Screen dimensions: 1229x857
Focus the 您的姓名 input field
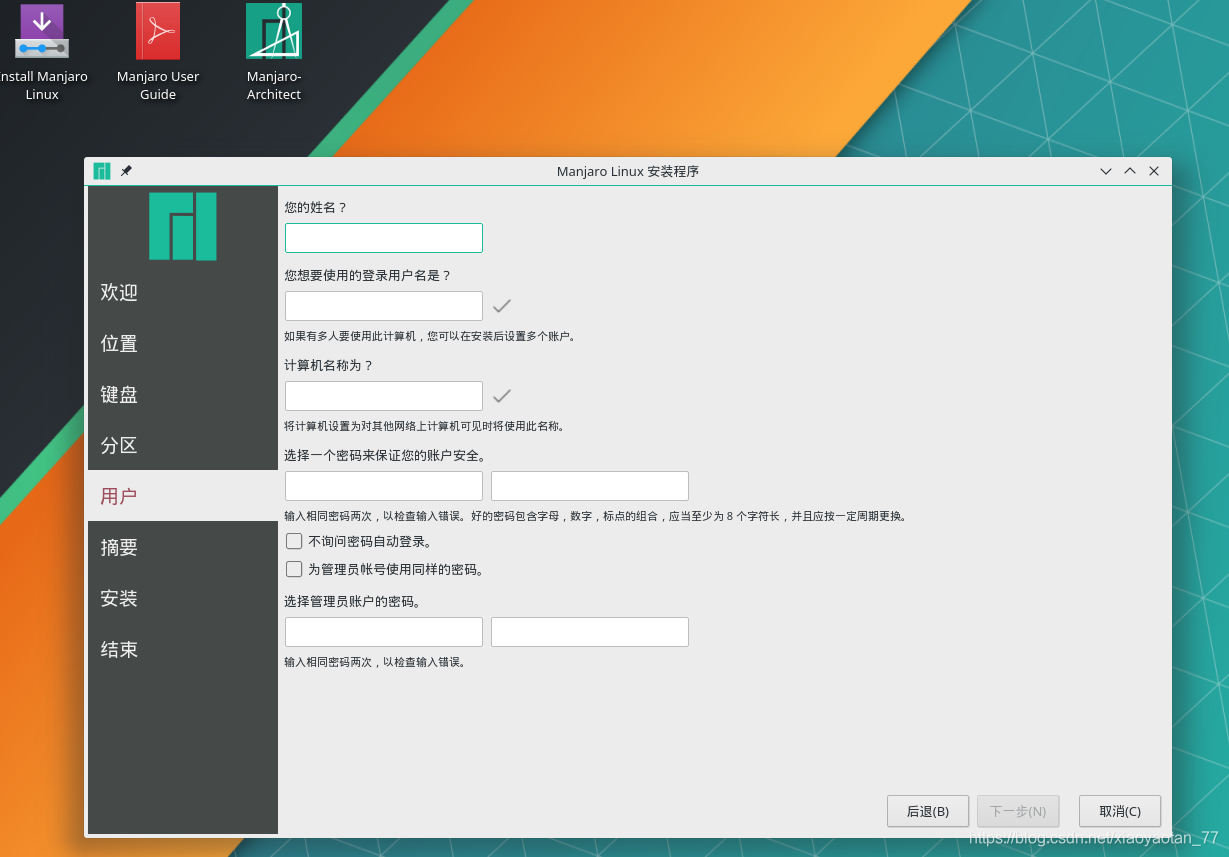384,238
